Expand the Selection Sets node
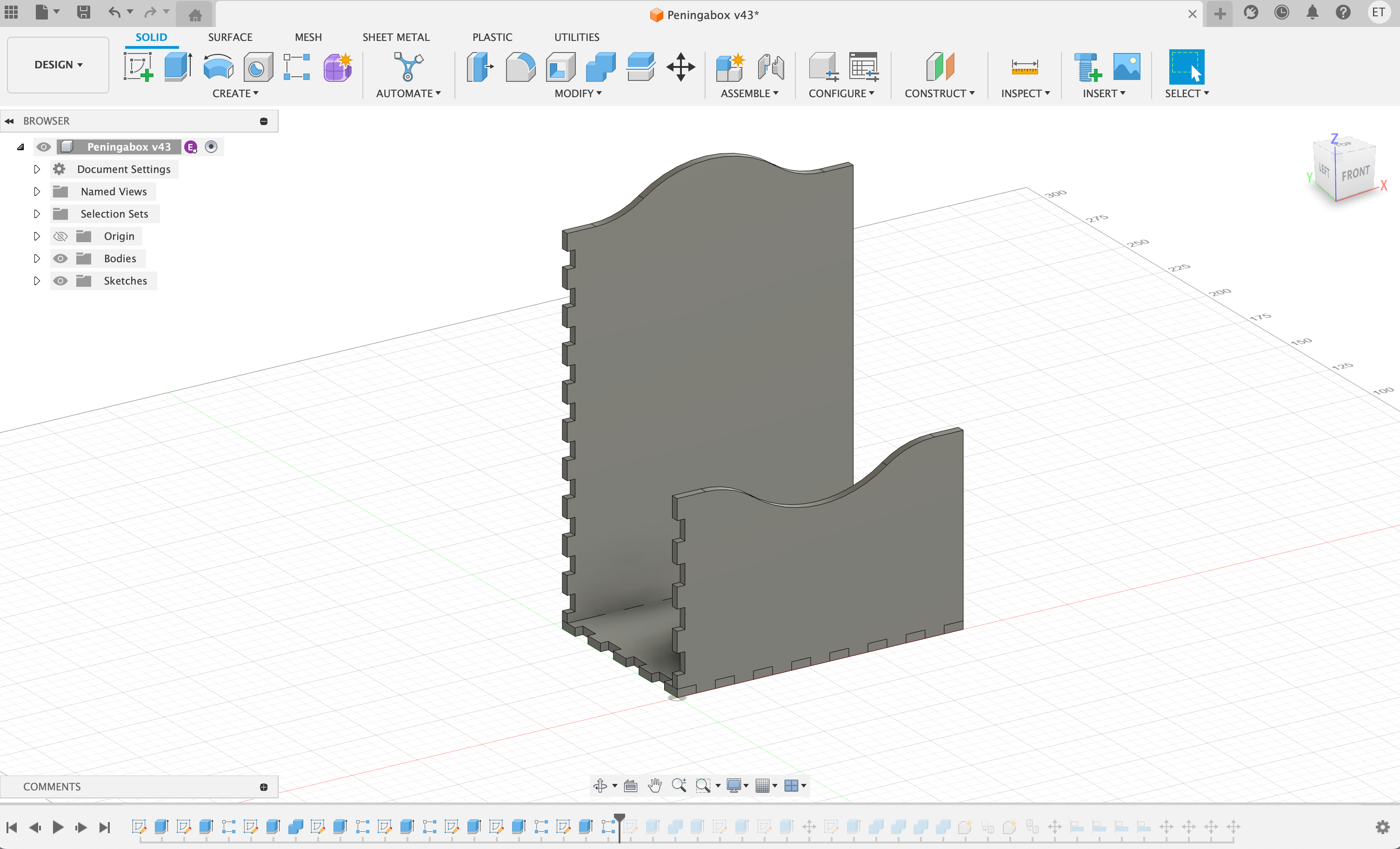The height and width of the screenshot is (849, 1400). tap(37, 213)
